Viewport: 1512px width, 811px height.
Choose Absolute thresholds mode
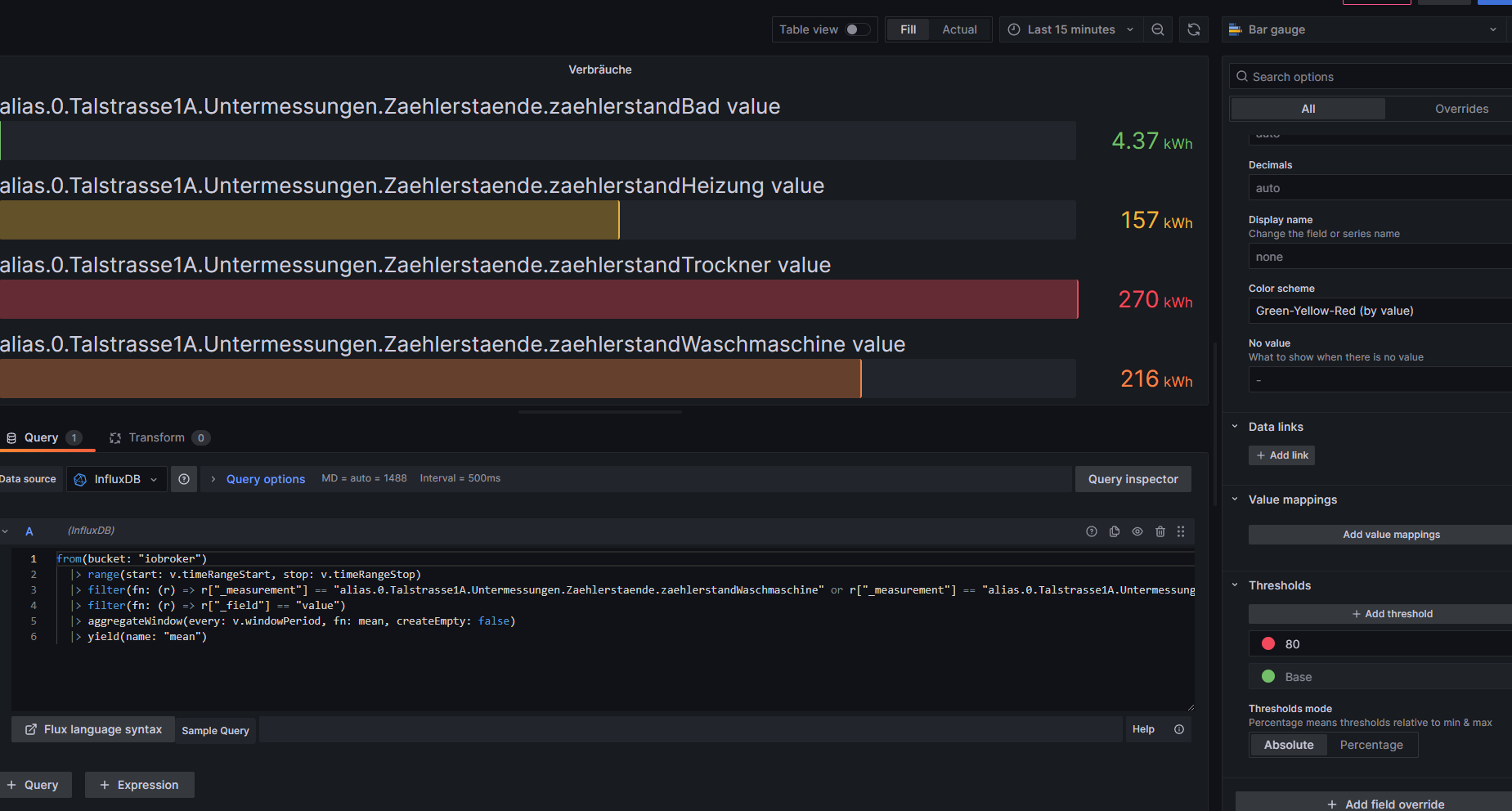pyautogui.click(x=1289, y=745)
